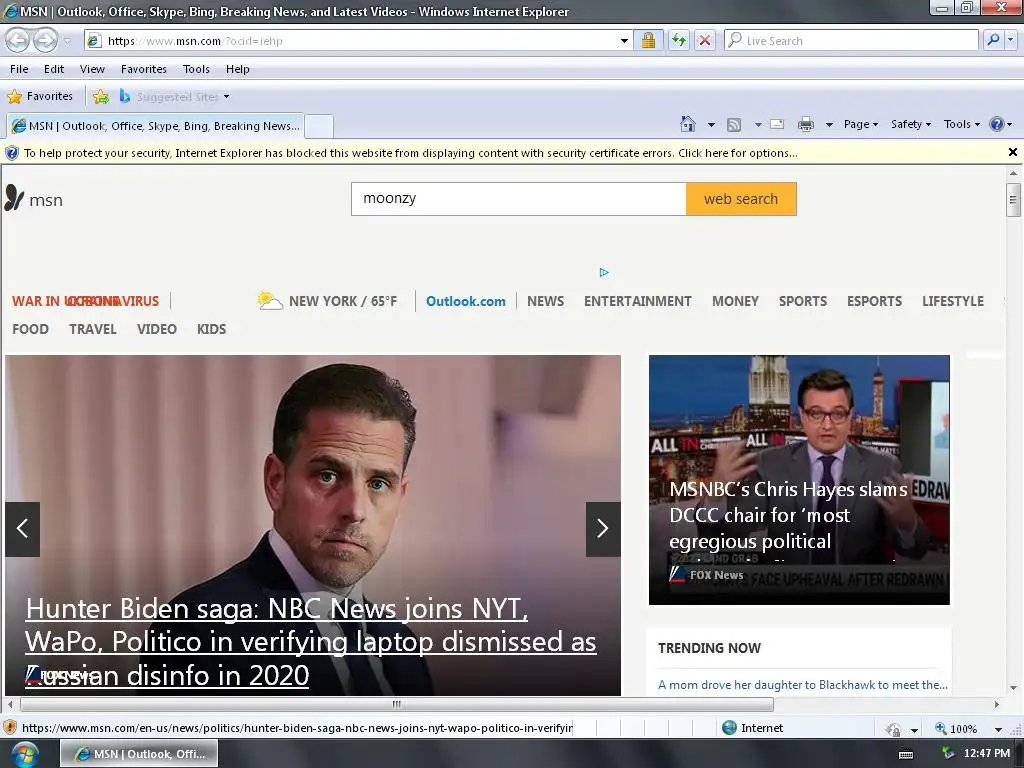Open the VIDEO navigation link
The height and width of the screenshot is (768, 1024).
click(x=157, y=329)
